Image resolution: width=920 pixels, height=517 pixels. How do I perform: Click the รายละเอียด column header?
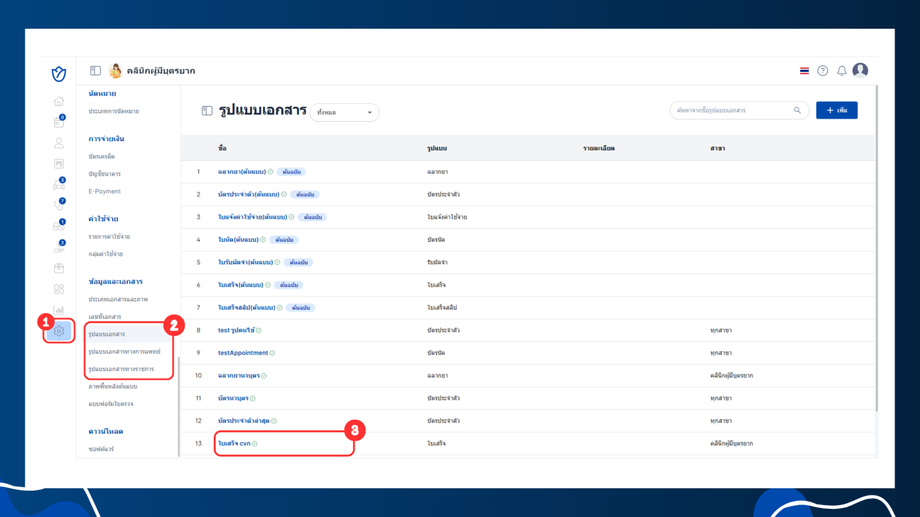coord(598,148)
